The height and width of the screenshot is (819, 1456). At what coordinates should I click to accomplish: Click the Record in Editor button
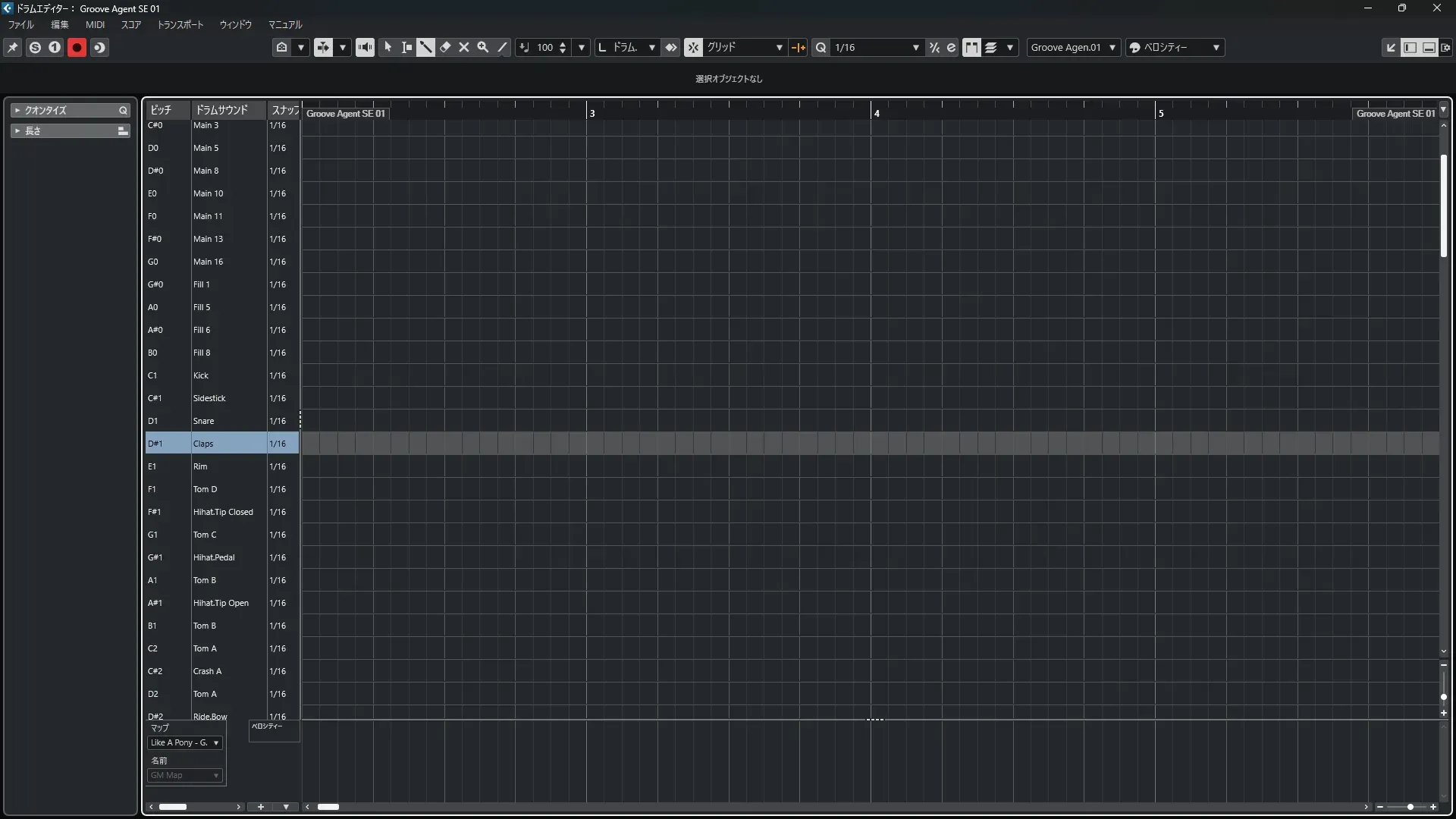pos(77,47)
